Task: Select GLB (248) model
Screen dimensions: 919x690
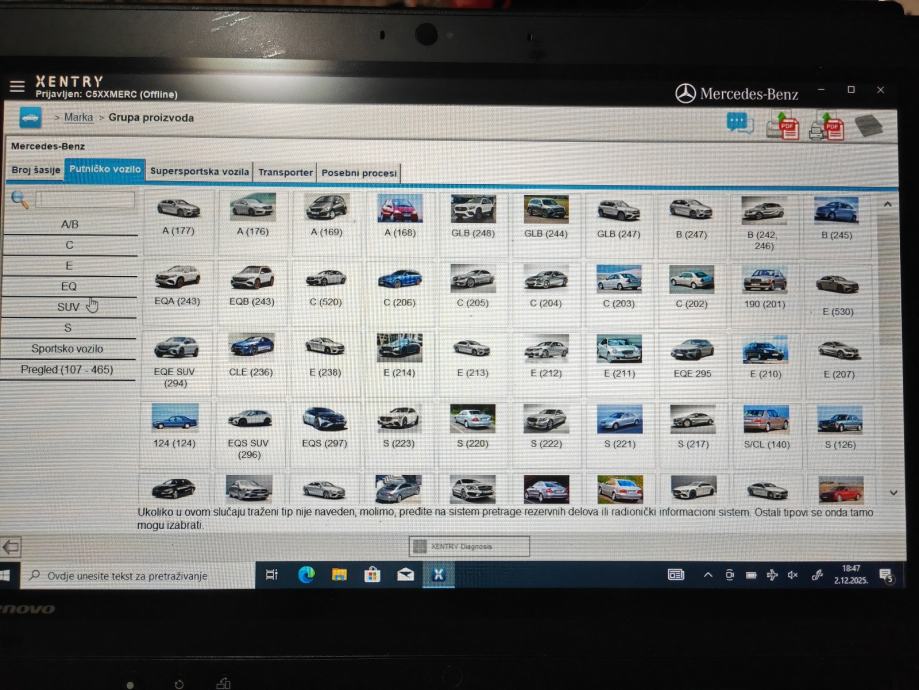Action: (473, 219)
